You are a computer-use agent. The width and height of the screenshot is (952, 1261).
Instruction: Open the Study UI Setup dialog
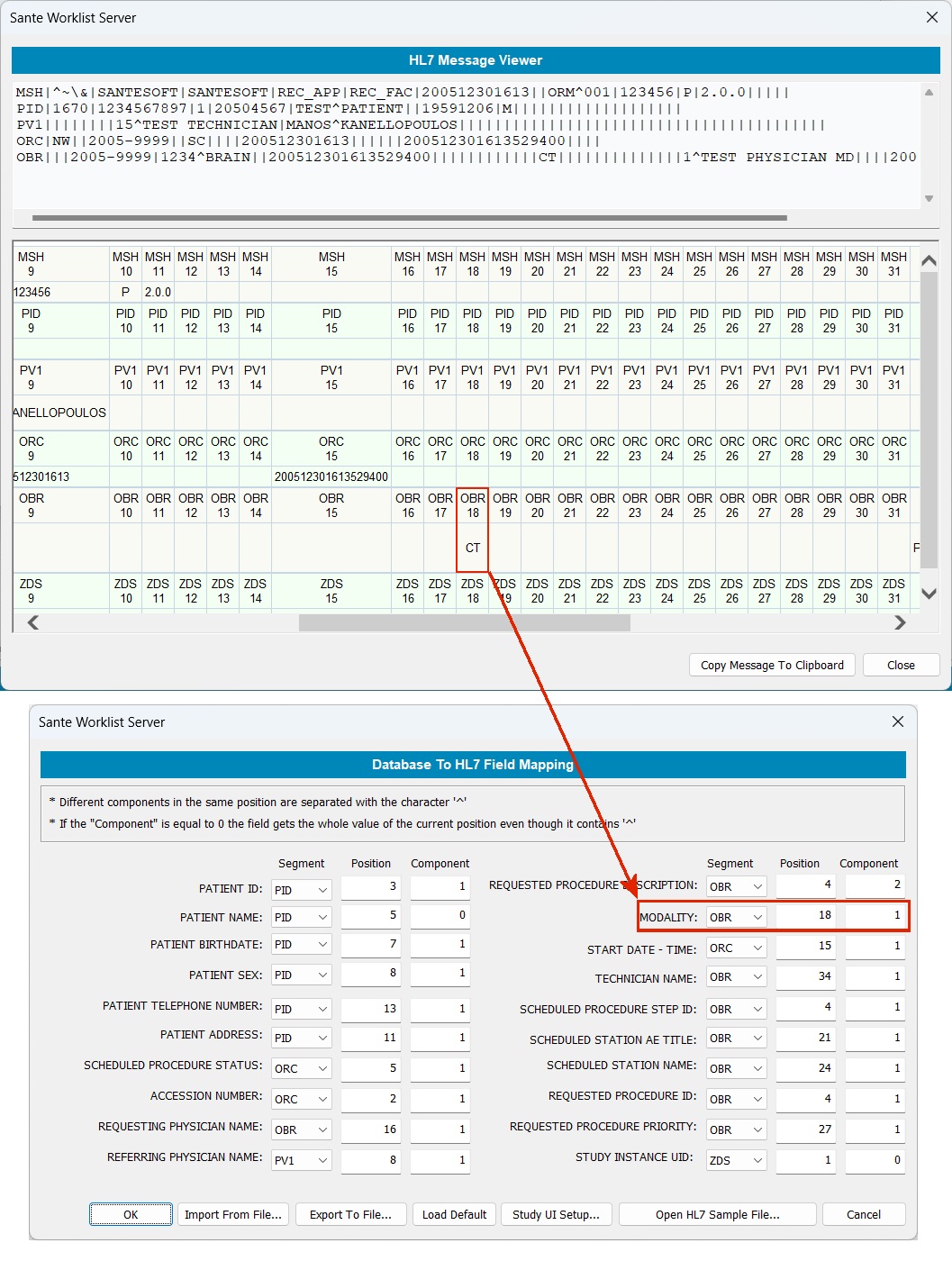pyautogui.click(x=556, y=1214)
